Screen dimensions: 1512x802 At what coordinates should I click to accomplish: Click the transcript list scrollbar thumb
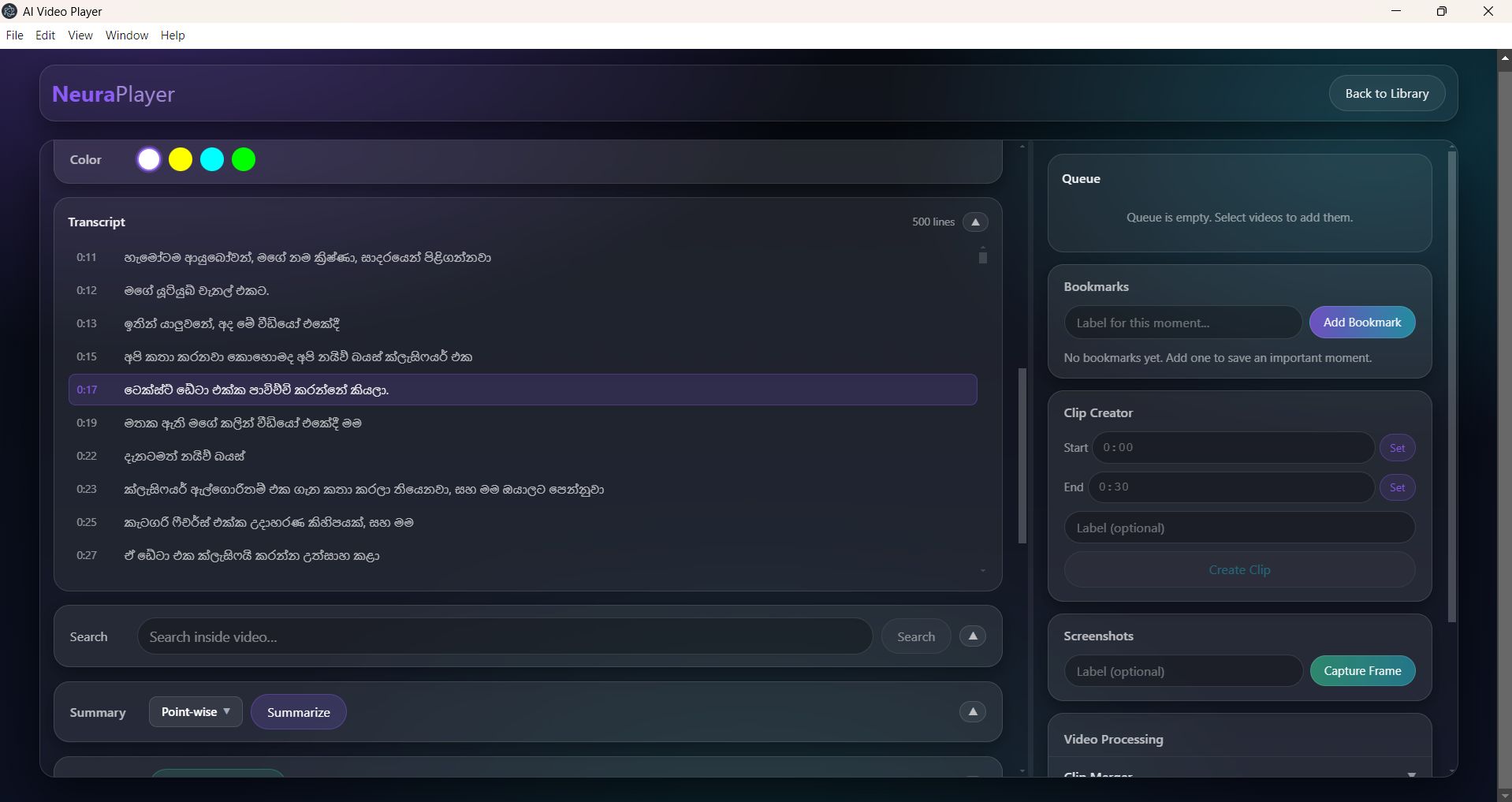[983, 258]
